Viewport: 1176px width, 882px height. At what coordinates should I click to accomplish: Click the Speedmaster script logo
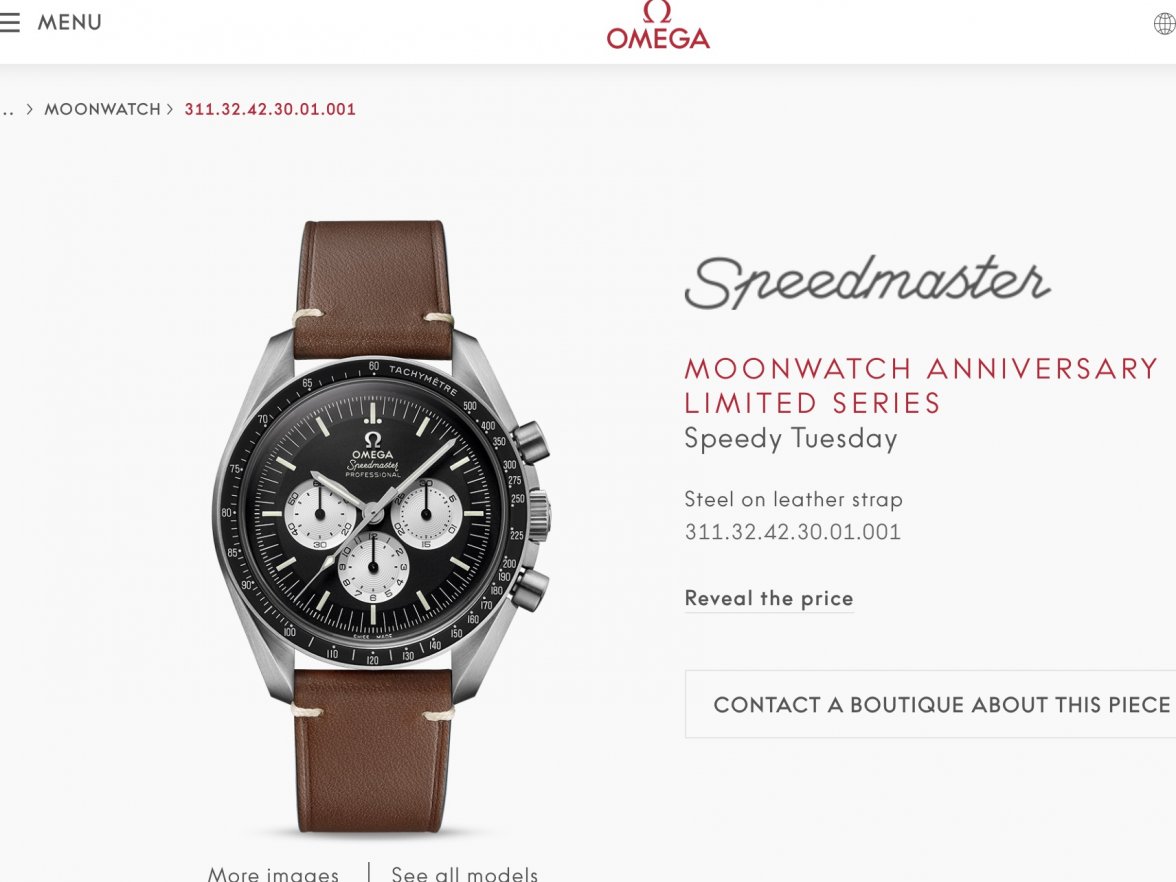(866, 283)
